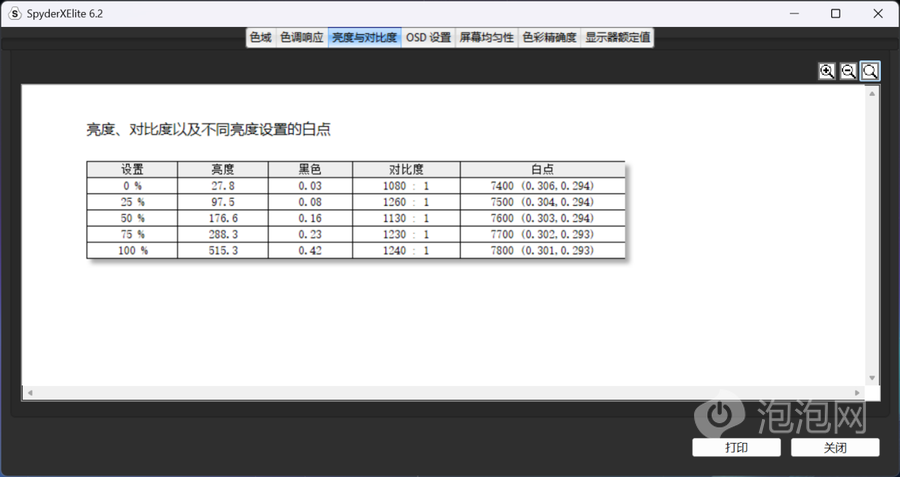
Task: Click the vertical scrollbar down arrow
Action: pyautogui.click(x=872, y=378)
